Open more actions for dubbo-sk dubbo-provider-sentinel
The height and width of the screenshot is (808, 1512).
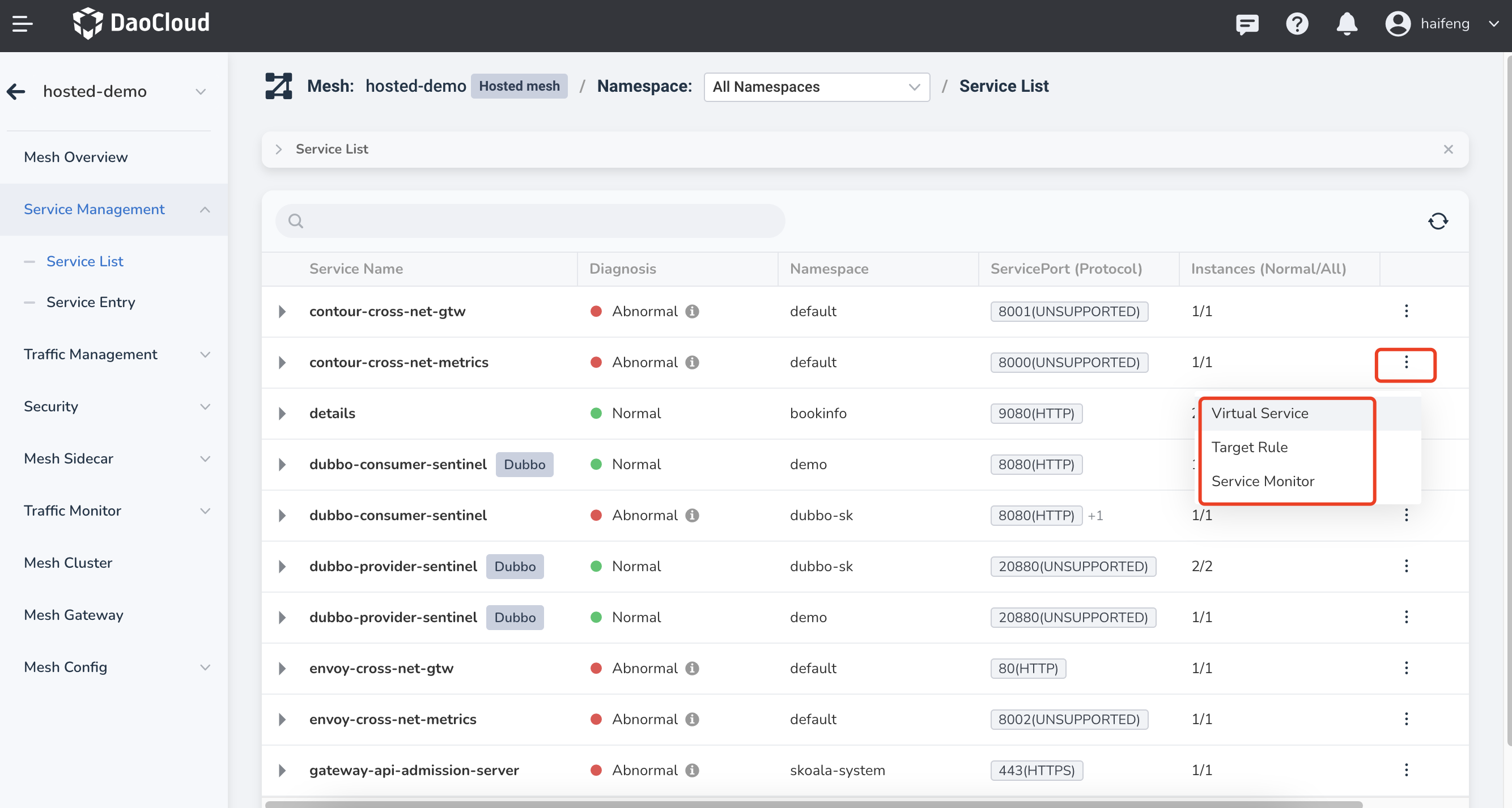click(1406, 566)
